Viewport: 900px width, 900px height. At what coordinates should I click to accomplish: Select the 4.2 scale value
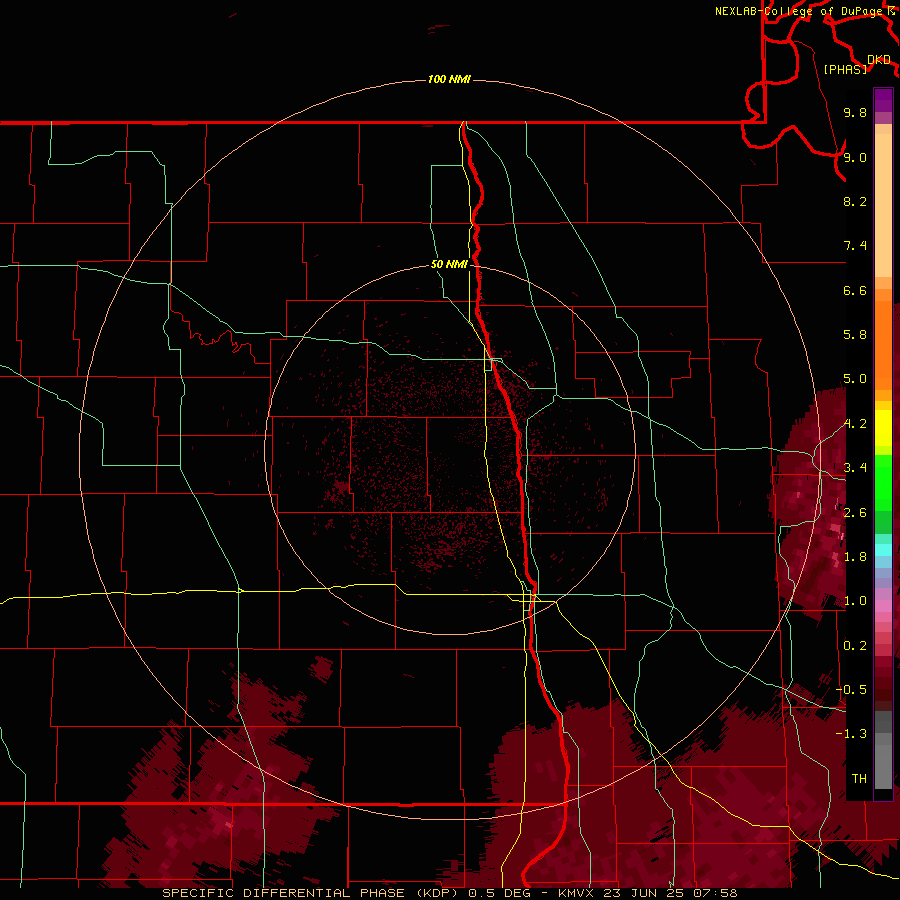(x=855, y=424)
